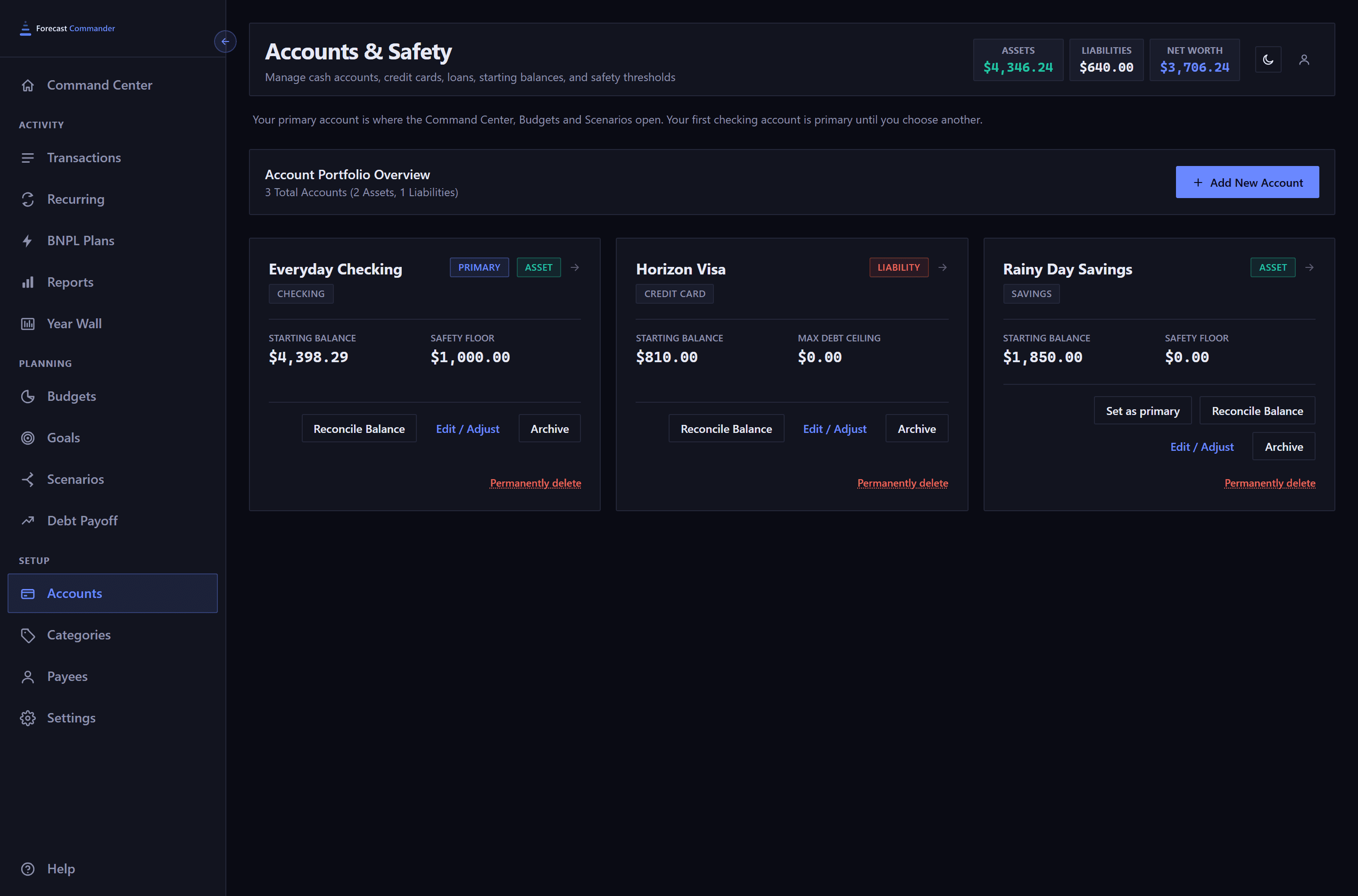Set Rainy Day Savings as primary
The image size is (1358, 896).
pyautogui.click(x=1143, y=411)
